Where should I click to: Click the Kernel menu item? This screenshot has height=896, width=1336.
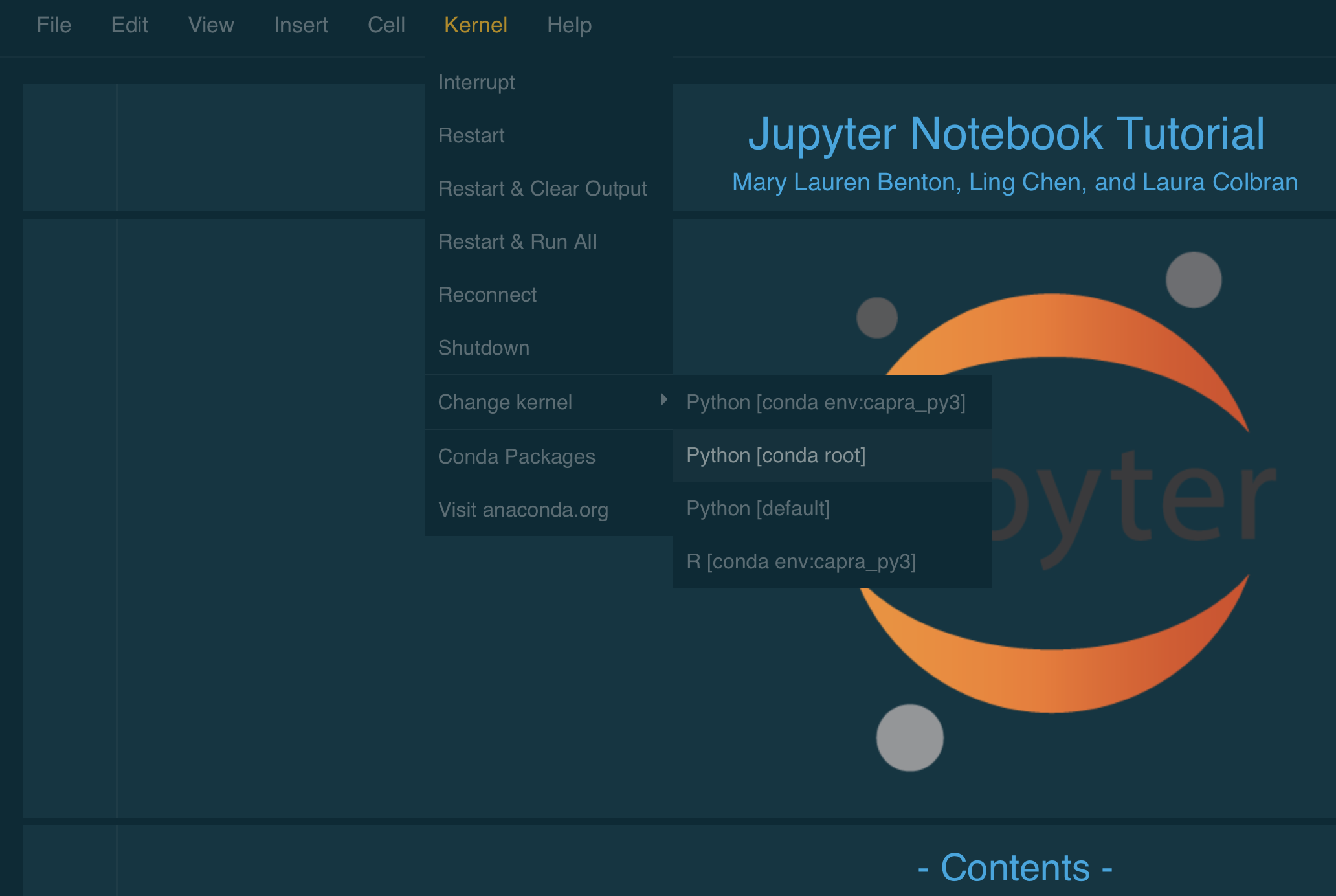475,24
